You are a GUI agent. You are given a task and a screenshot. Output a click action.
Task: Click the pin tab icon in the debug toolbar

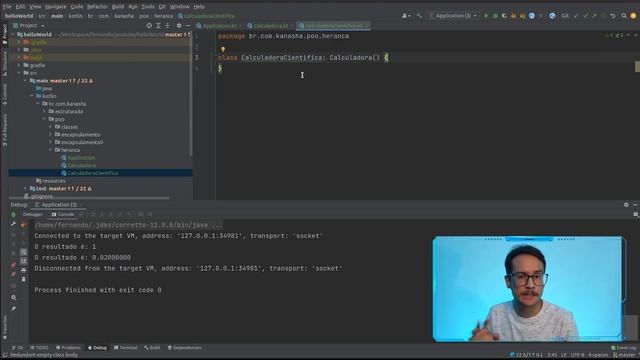pos(13,309)
